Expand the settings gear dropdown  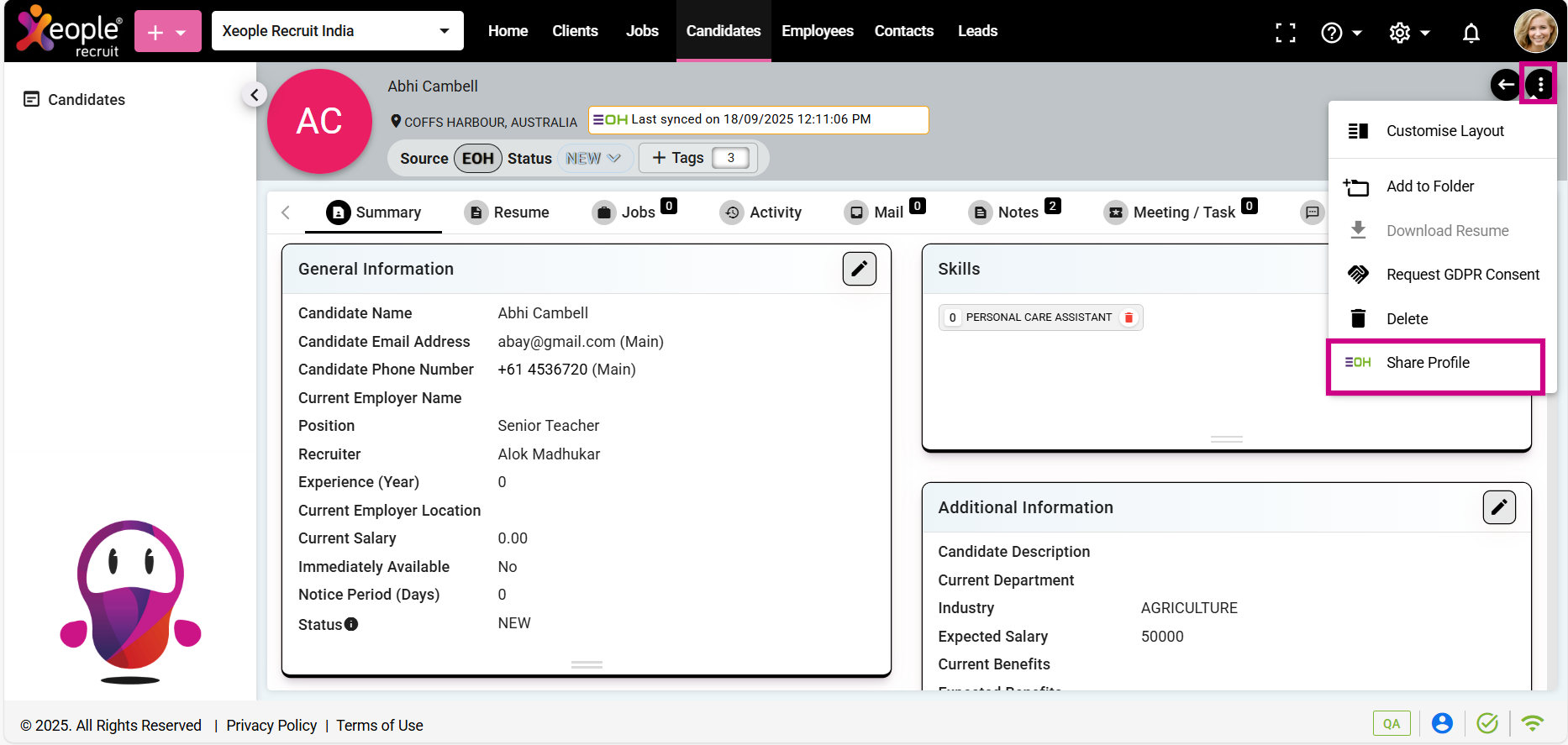tap(1409, 33)
